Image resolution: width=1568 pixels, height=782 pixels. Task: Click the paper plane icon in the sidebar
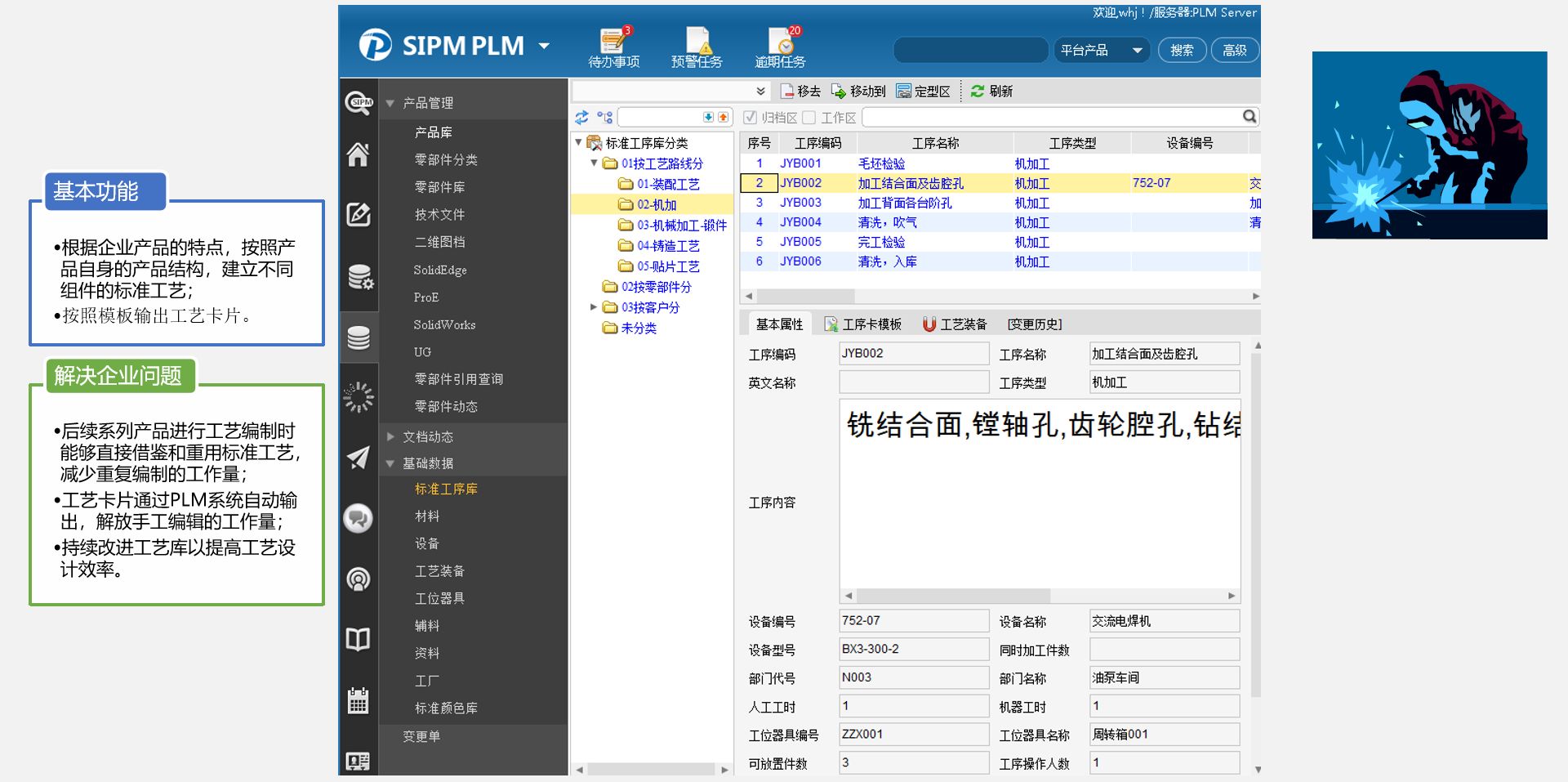pyautogui.click(x=359, y=458)
